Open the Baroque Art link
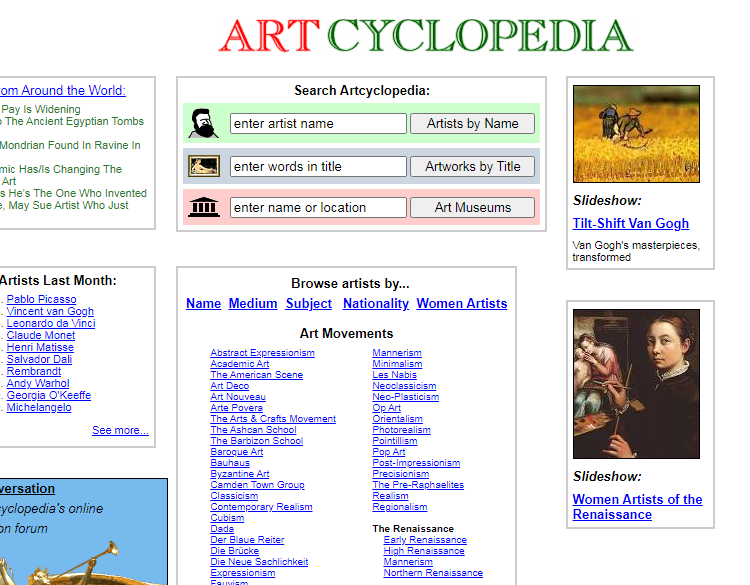This screenshot has width=750, height=585. click(x=237, y=452)
